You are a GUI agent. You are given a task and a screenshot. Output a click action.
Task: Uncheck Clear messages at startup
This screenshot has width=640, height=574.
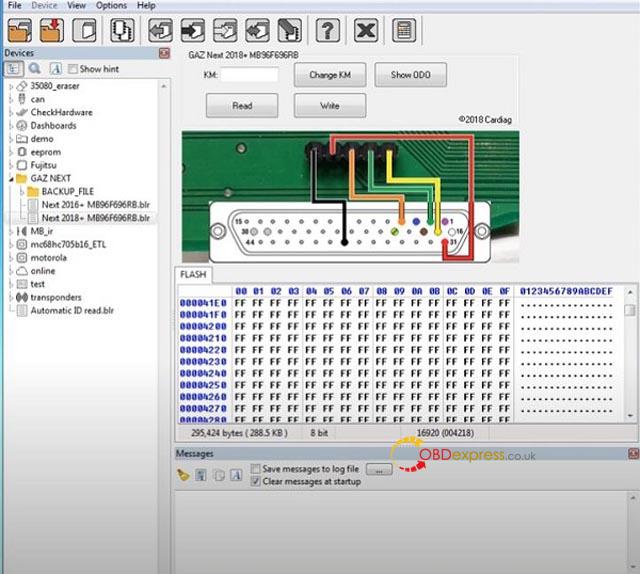click(256, 481)
